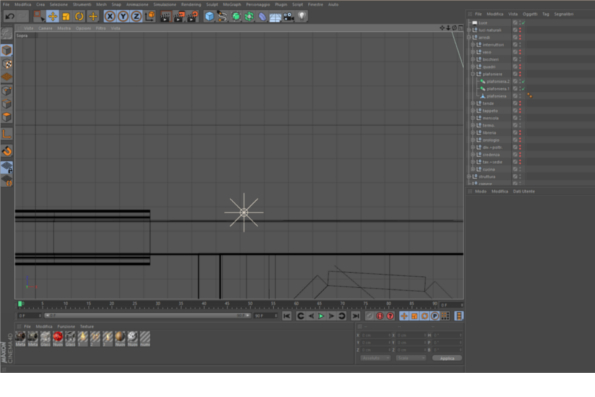Screen dimensions: 595x397
Task: Open the main File menu
Action: tap(6, 5)
